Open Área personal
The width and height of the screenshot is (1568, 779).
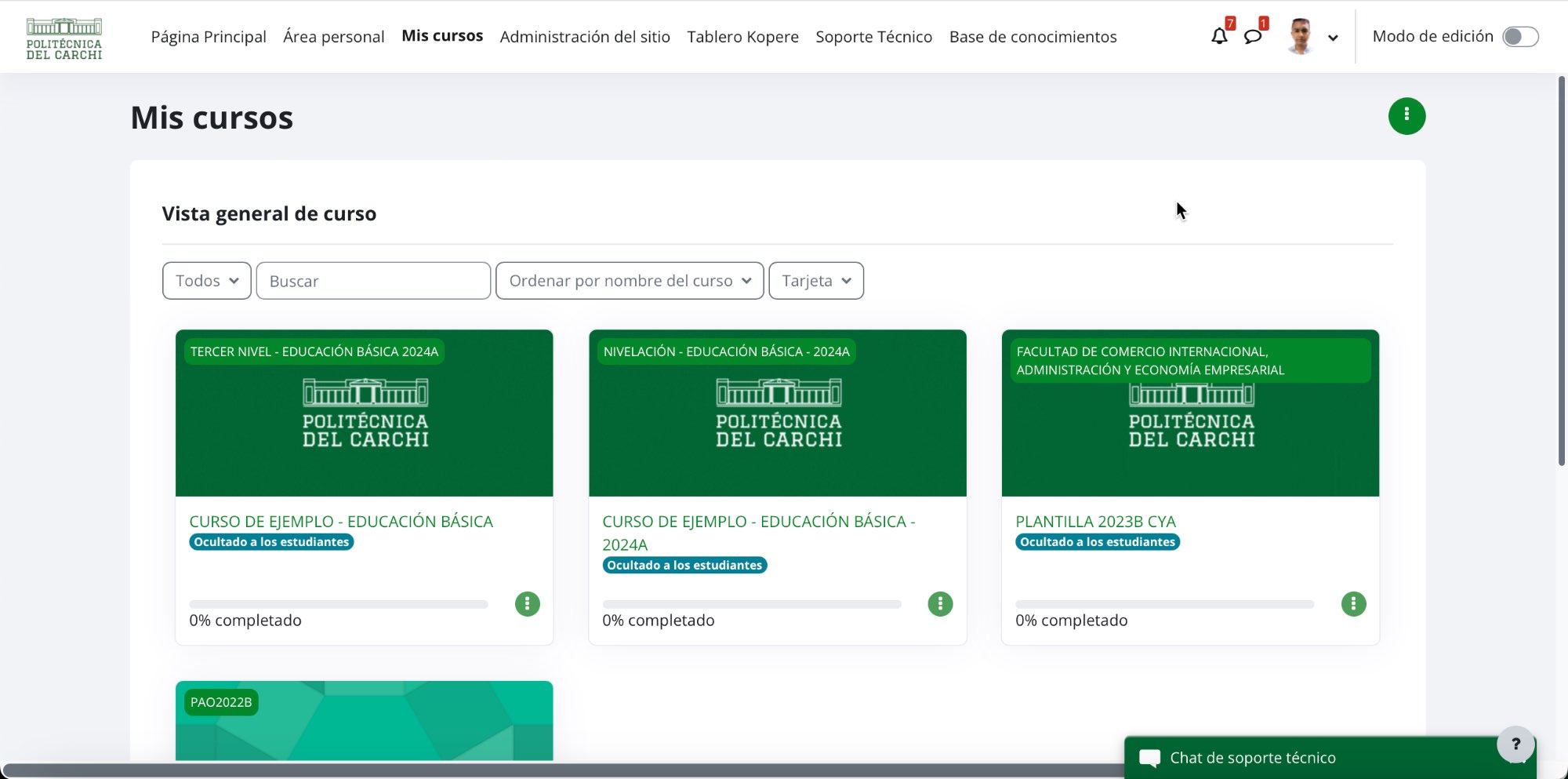coord(333,36)
